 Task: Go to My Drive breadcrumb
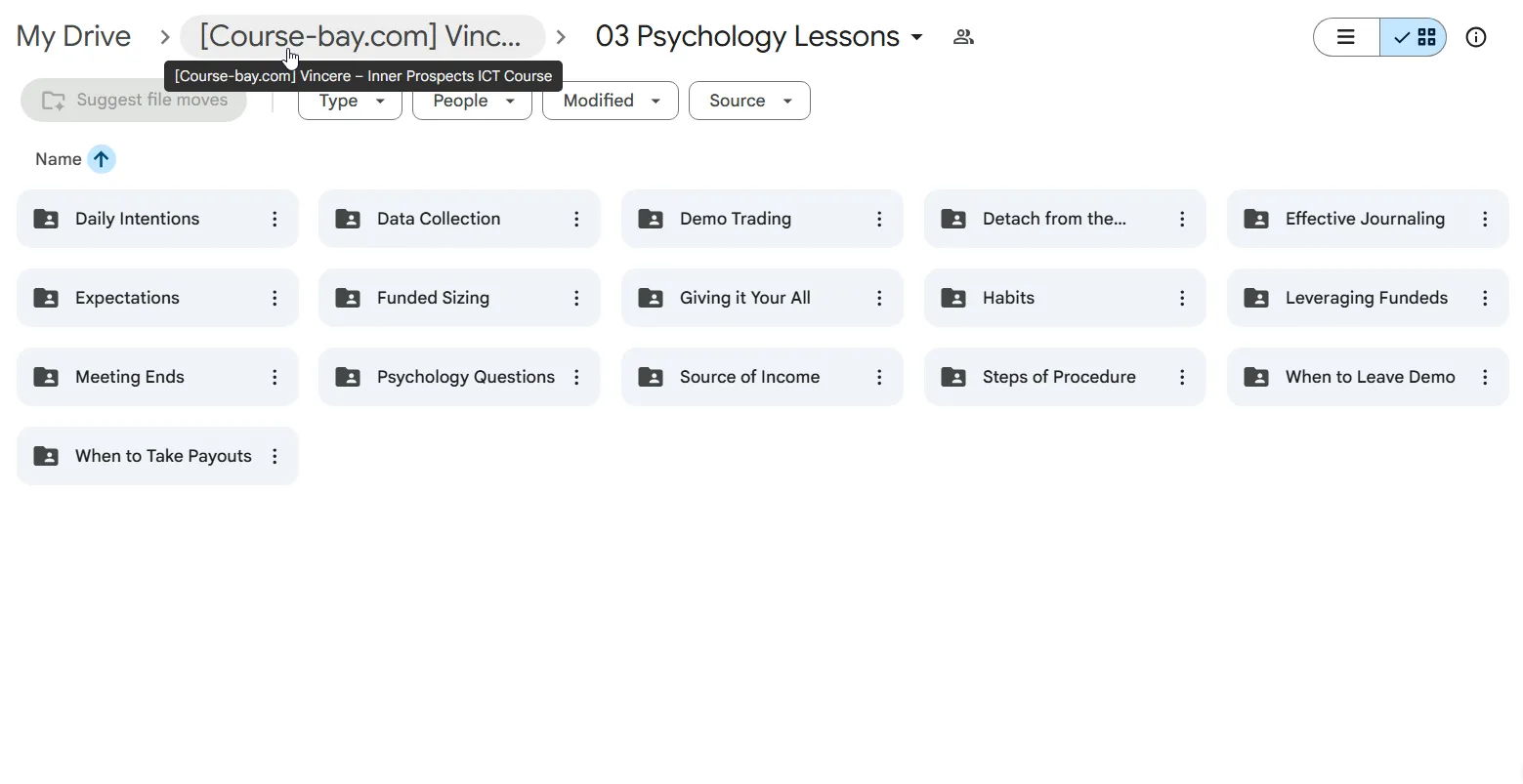click(x=73, y=37)
